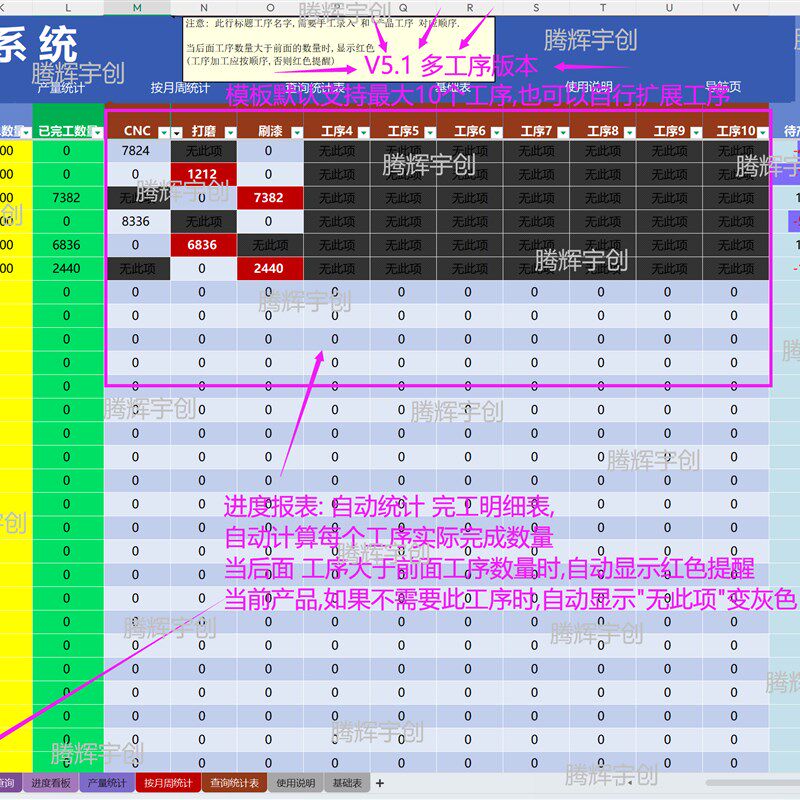The height and width of the screenshot is (800, 800).
Task: Select column V header
Action: coord(736,8)
